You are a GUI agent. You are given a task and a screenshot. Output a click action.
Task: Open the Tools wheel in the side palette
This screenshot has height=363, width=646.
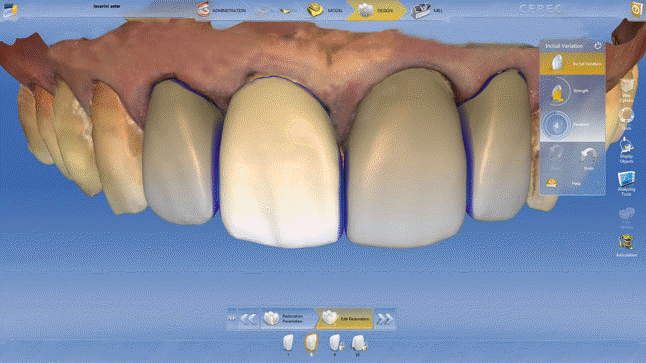tap(626, 119)
